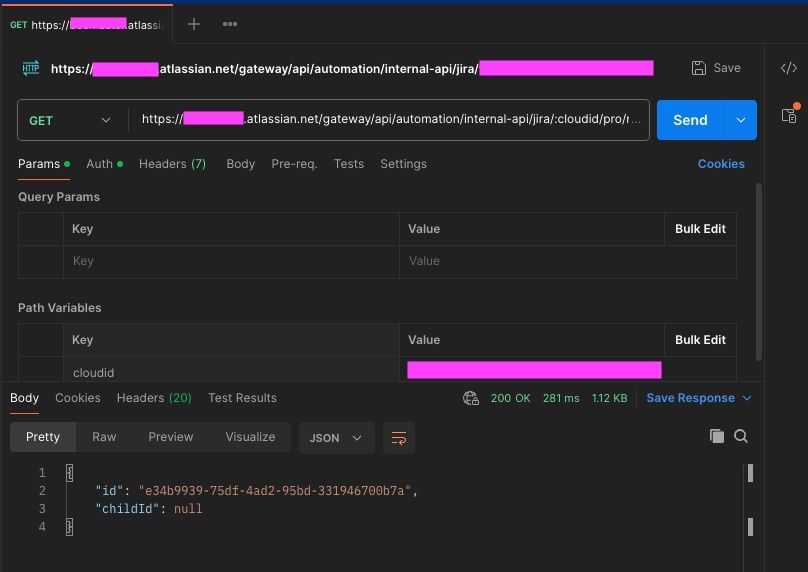
Task: Click the Save disk icon
Action: coord(698,68)
